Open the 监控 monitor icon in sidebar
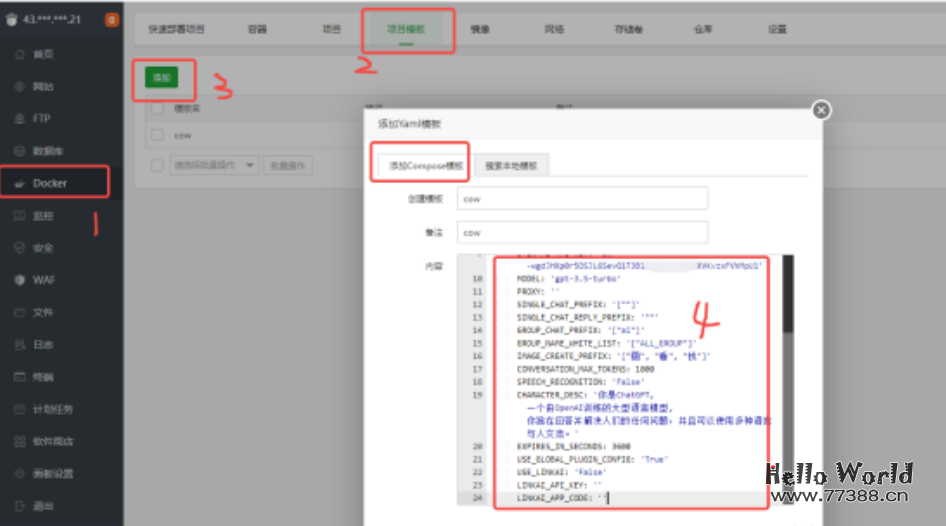Image resolution: width=946 pixels, height=526 pixels. click(19, 215)
